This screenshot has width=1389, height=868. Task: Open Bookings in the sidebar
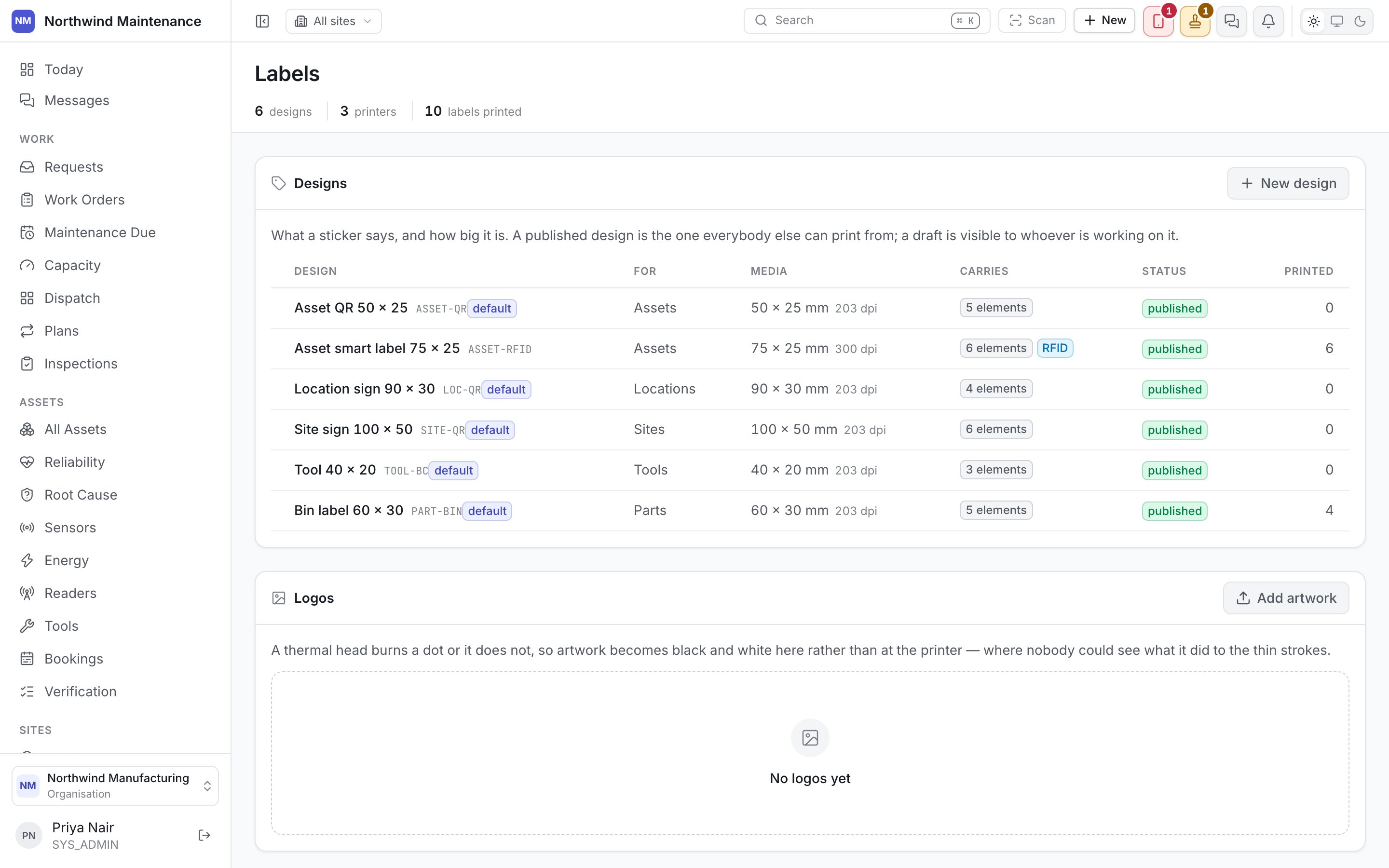coord(115,658)
